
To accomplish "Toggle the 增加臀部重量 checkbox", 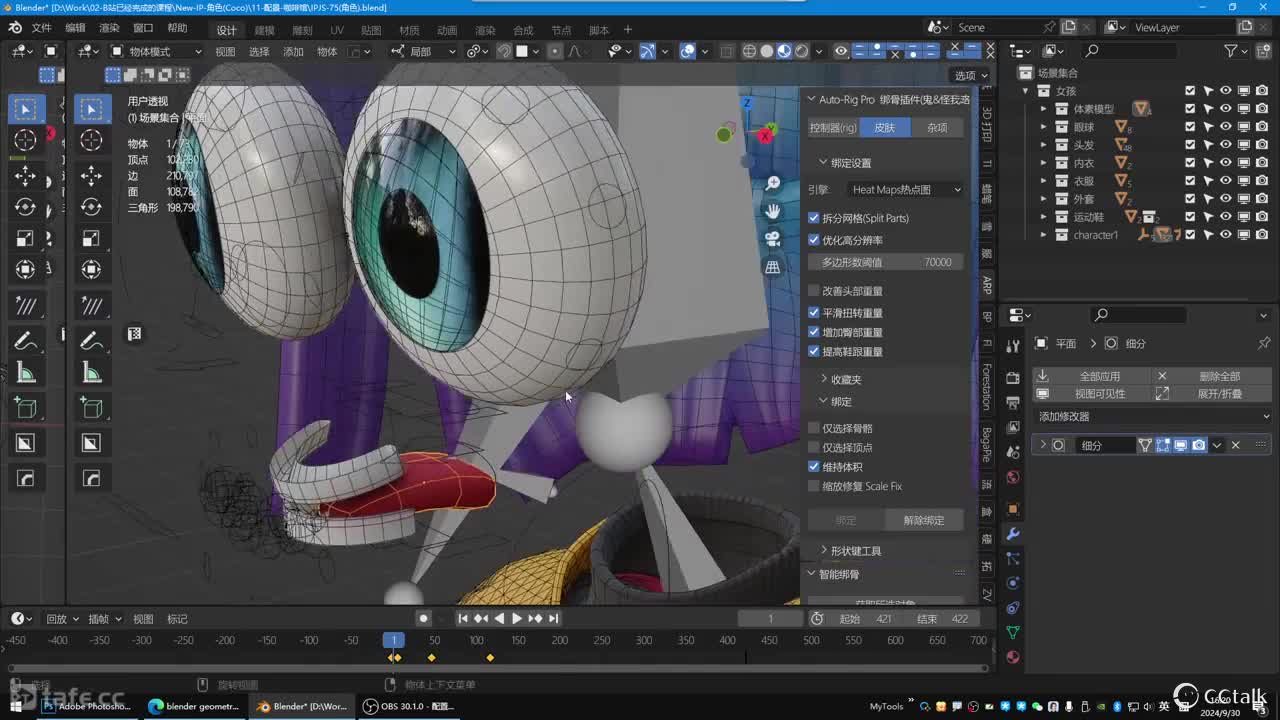I will click(814, 332).
